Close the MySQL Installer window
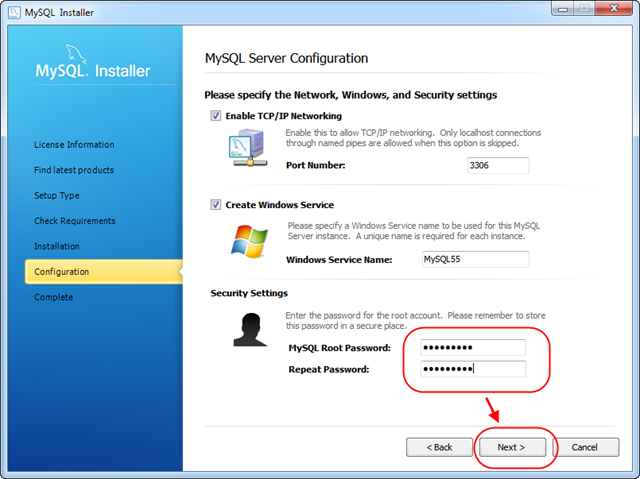Viewport: 640px width, 479px height. tap(614, 8)
